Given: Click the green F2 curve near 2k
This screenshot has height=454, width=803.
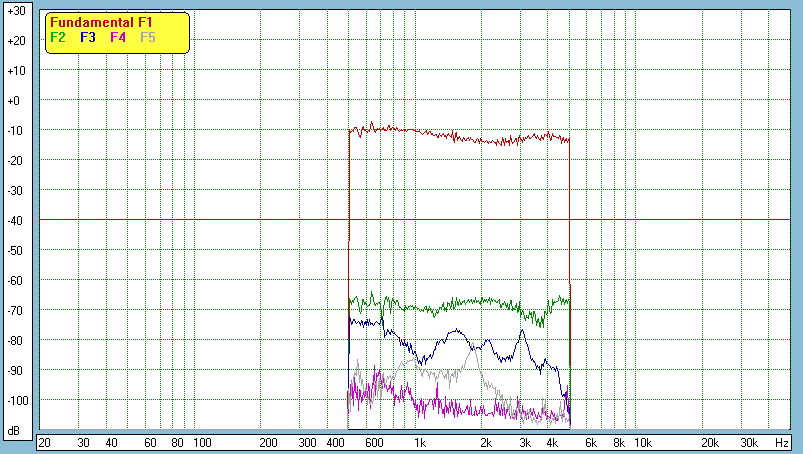Looking at the screenshot, I should [x=486, y=299].
